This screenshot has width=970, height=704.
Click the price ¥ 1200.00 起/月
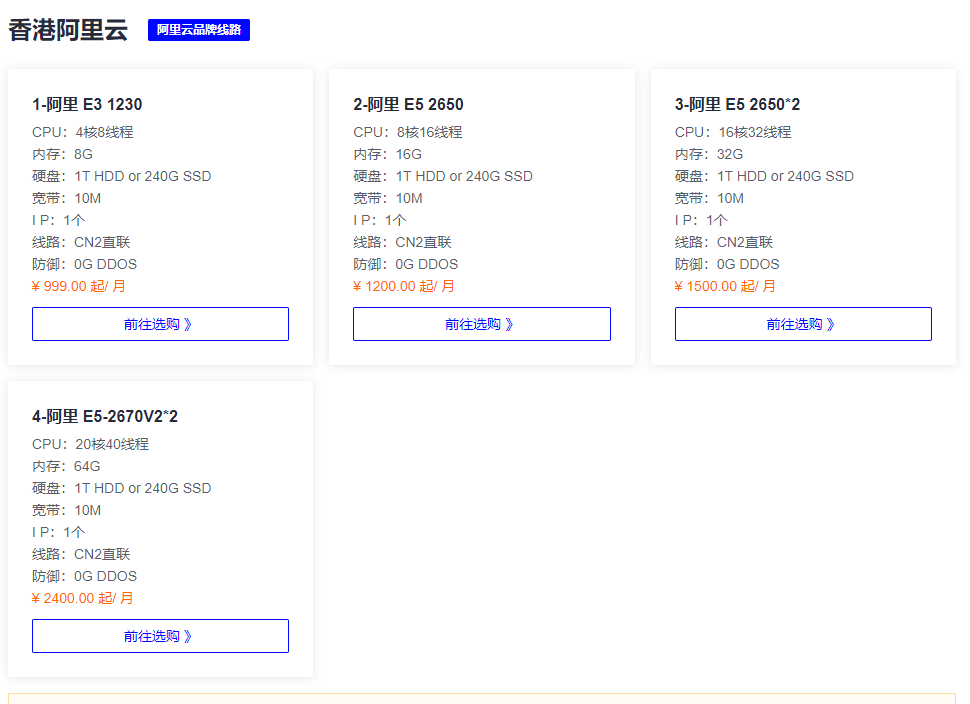404,286
